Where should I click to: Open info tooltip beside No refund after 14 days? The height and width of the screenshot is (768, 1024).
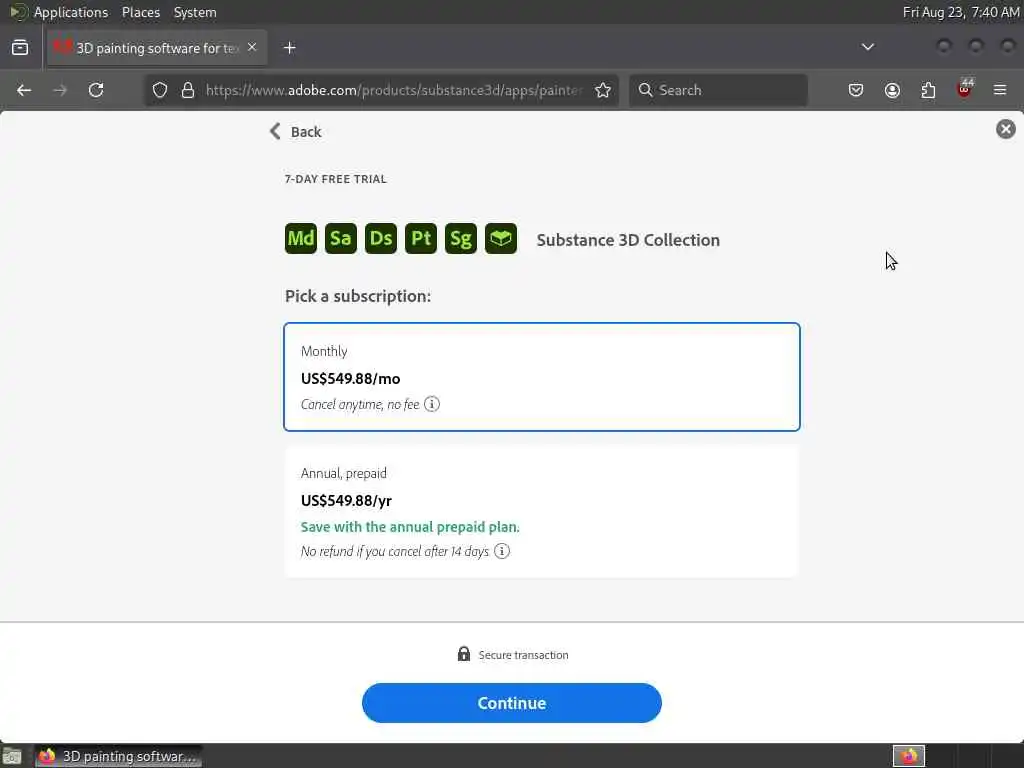[502, 551]
